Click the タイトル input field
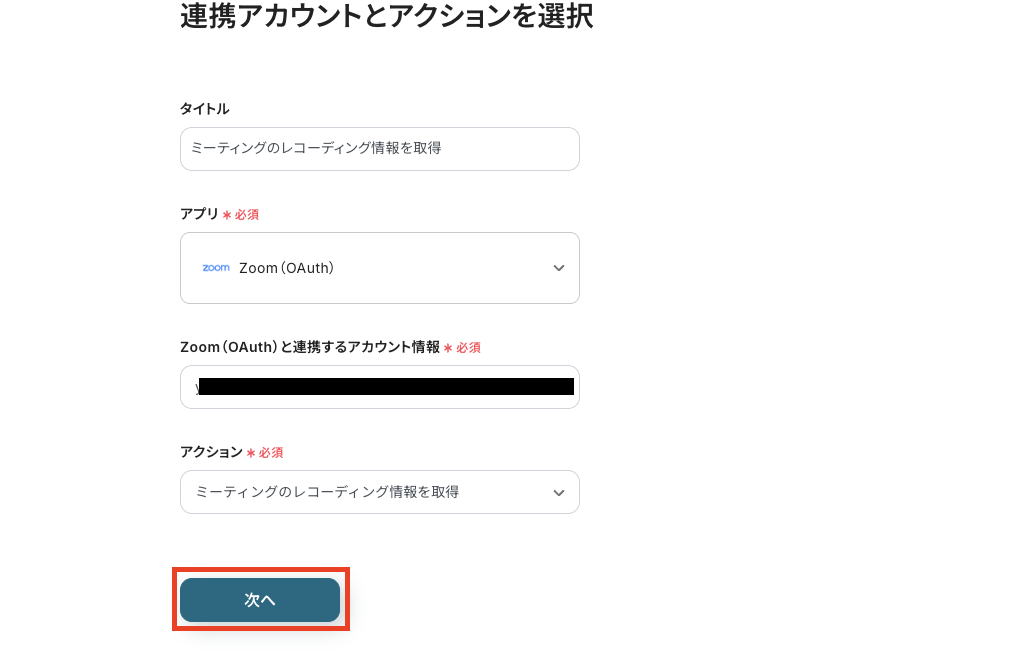This screenshot has height=662, width=1022. 380,148
